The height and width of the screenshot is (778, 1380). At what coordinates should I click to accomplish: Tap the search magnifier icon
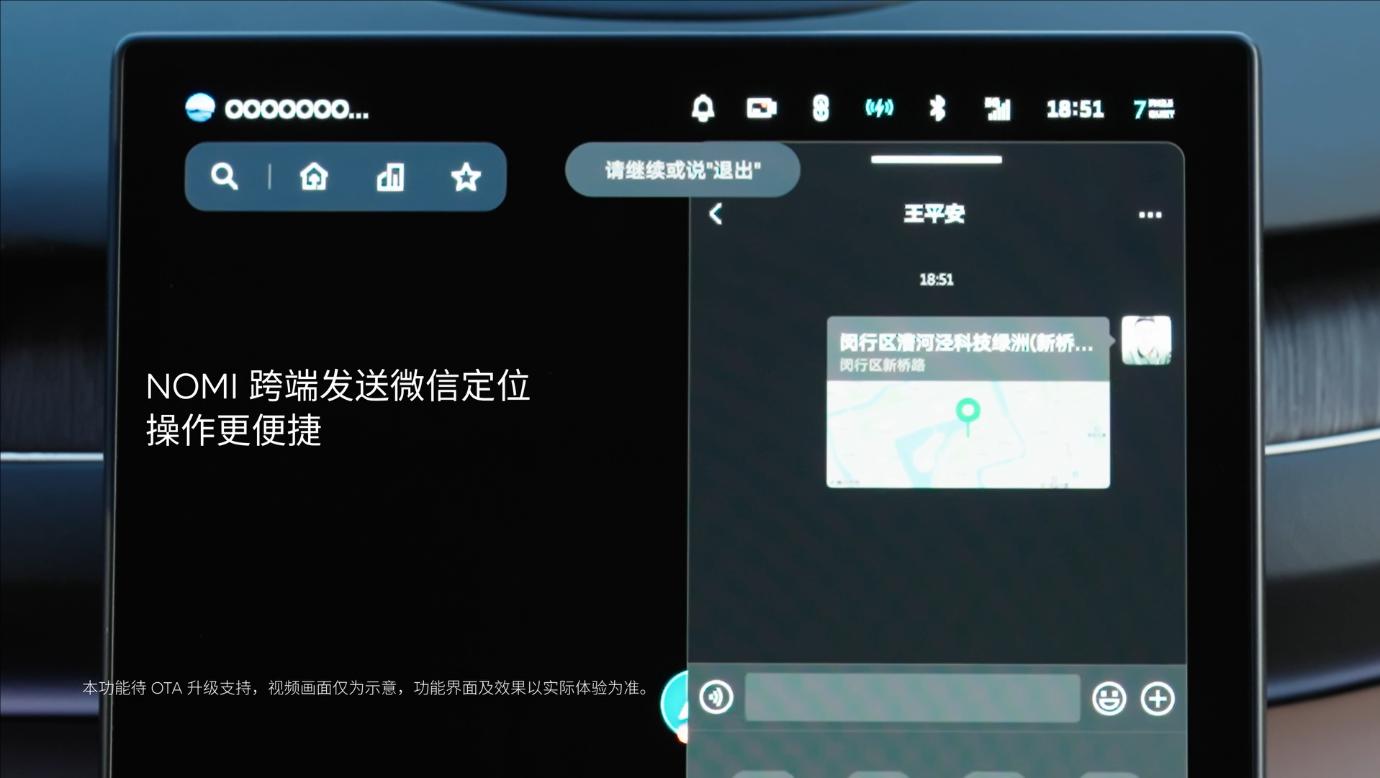click(225, 177)
